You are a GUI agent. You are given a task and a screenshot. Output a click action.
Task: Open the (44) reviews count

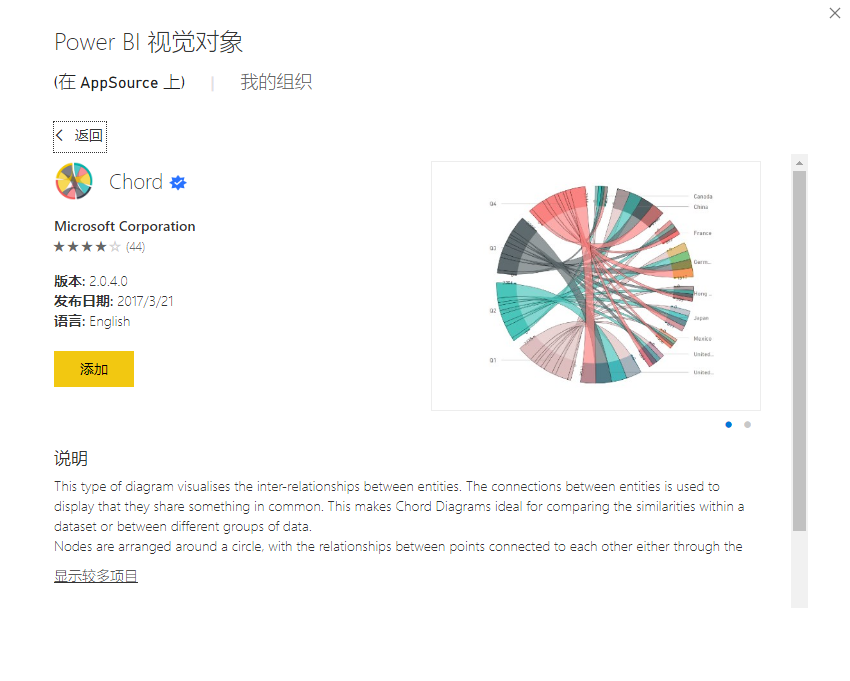(x=135, y=246)
